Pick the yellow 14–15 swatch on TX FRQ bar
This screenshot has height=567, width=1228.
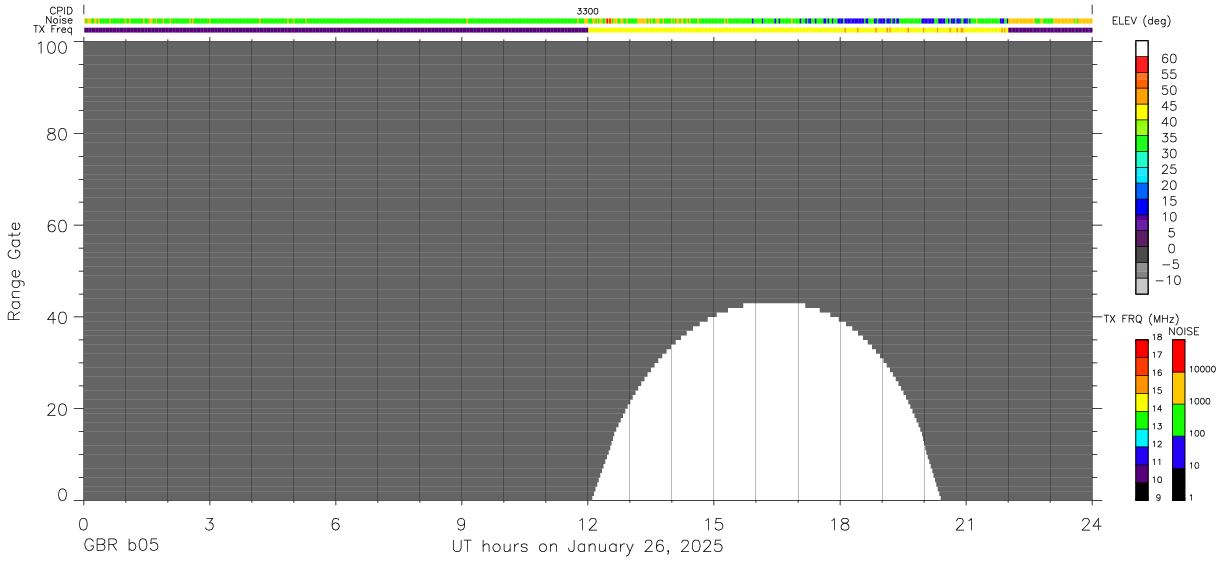[1141, 401]
